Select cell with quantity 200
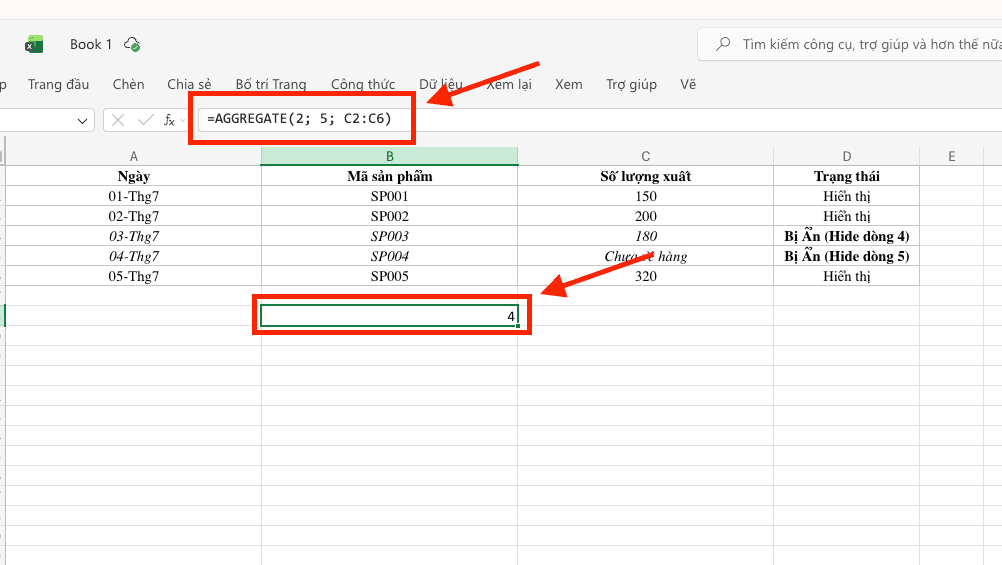Screen dimensions: 1002x565 (x=645, y=216)
